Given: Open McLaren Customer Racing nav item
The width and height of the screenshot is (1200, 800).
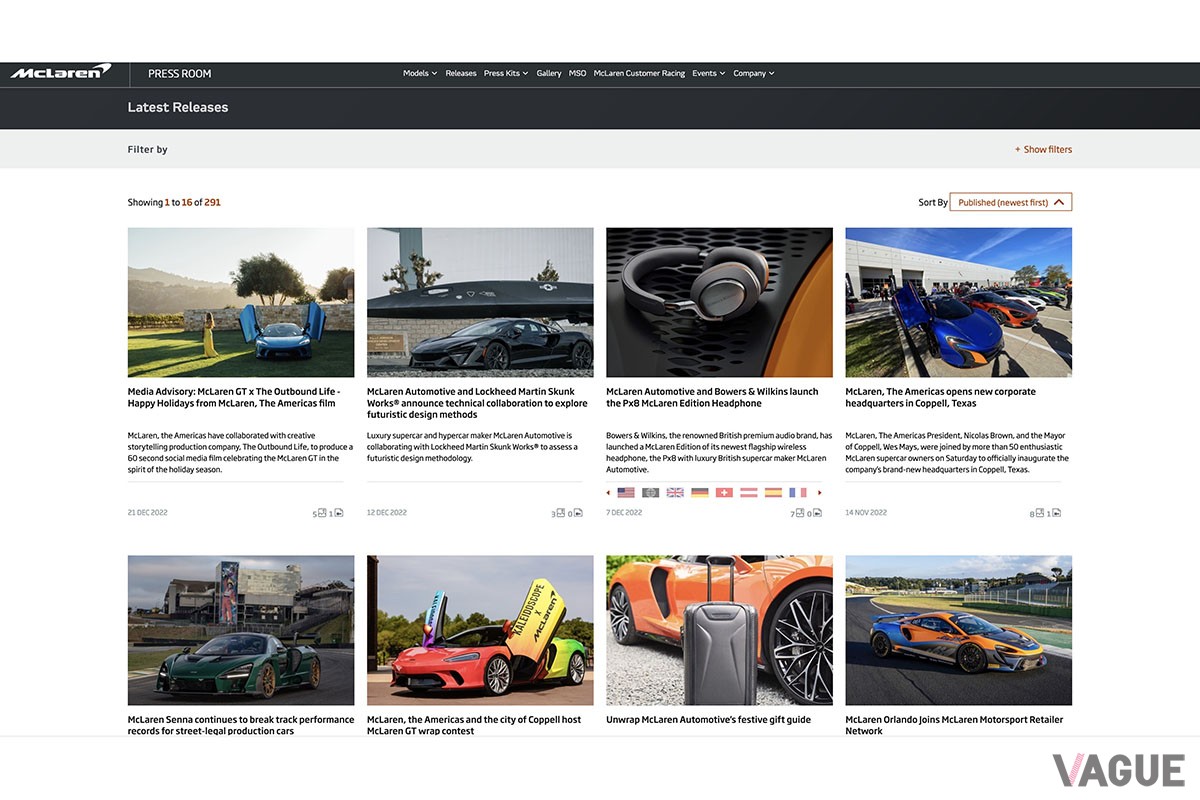Looking at the screenshot, I should tap(639, 73).
